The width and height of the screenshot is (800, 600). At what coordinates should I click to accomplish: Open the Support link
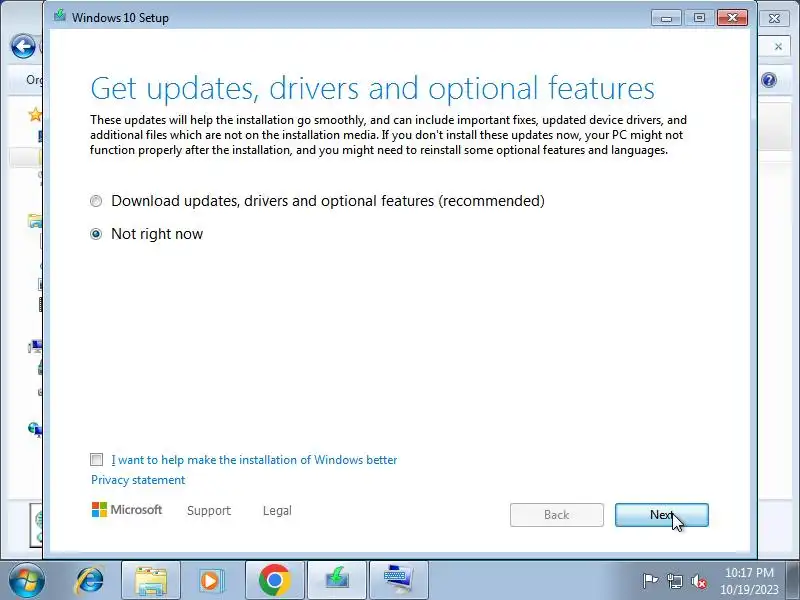tap(209, 511)
